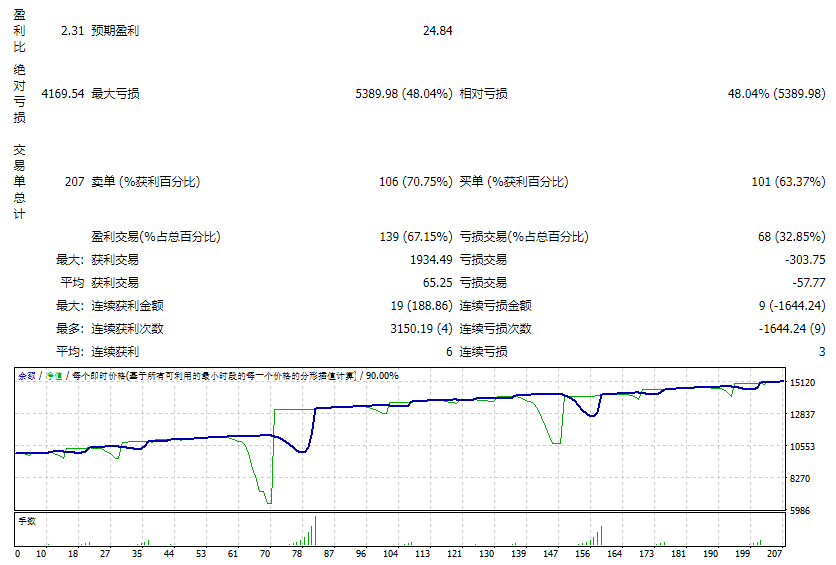Click the 净值 legend label in chart
836x565 pixels.
pyautogui.click(x=53, y=376)
